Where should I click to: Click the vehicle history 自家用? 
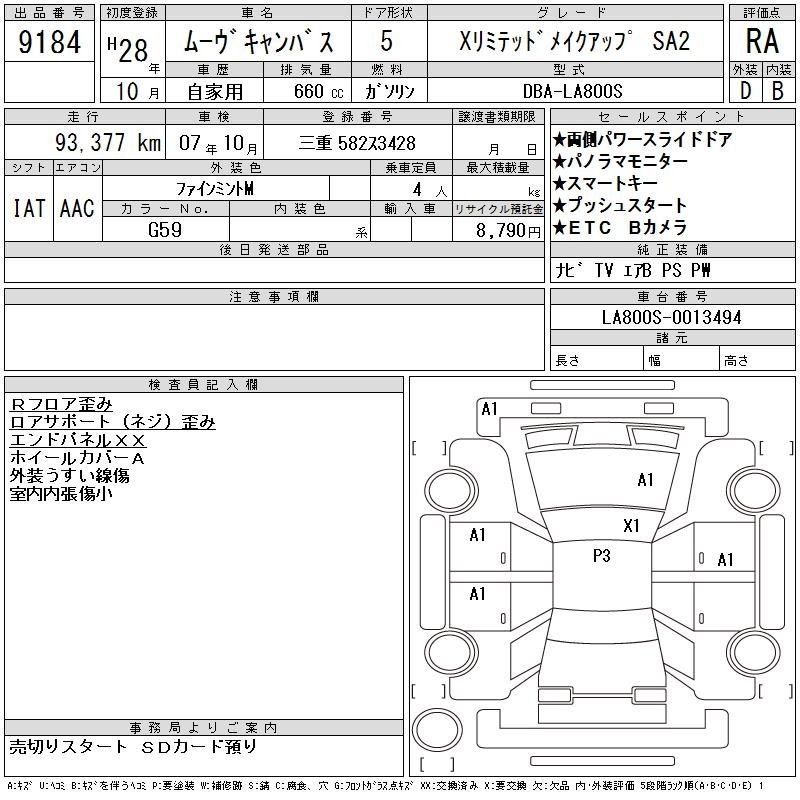tap(215, 92)
